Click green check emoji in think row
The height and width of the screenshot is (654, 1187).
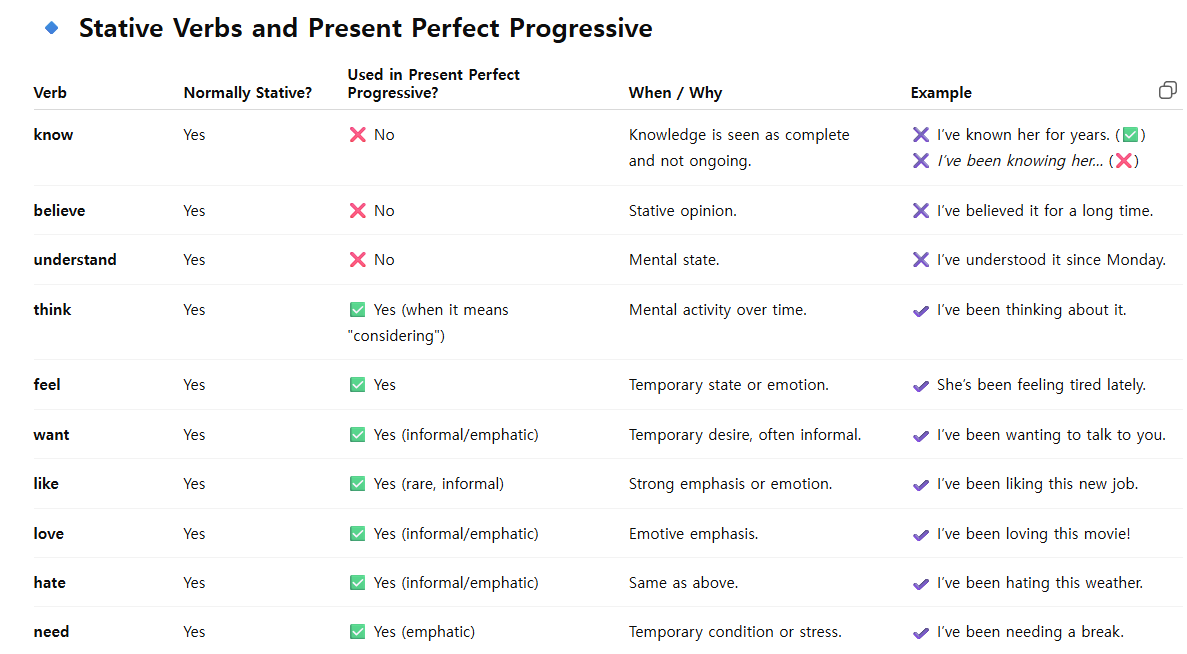click(357, 310)
